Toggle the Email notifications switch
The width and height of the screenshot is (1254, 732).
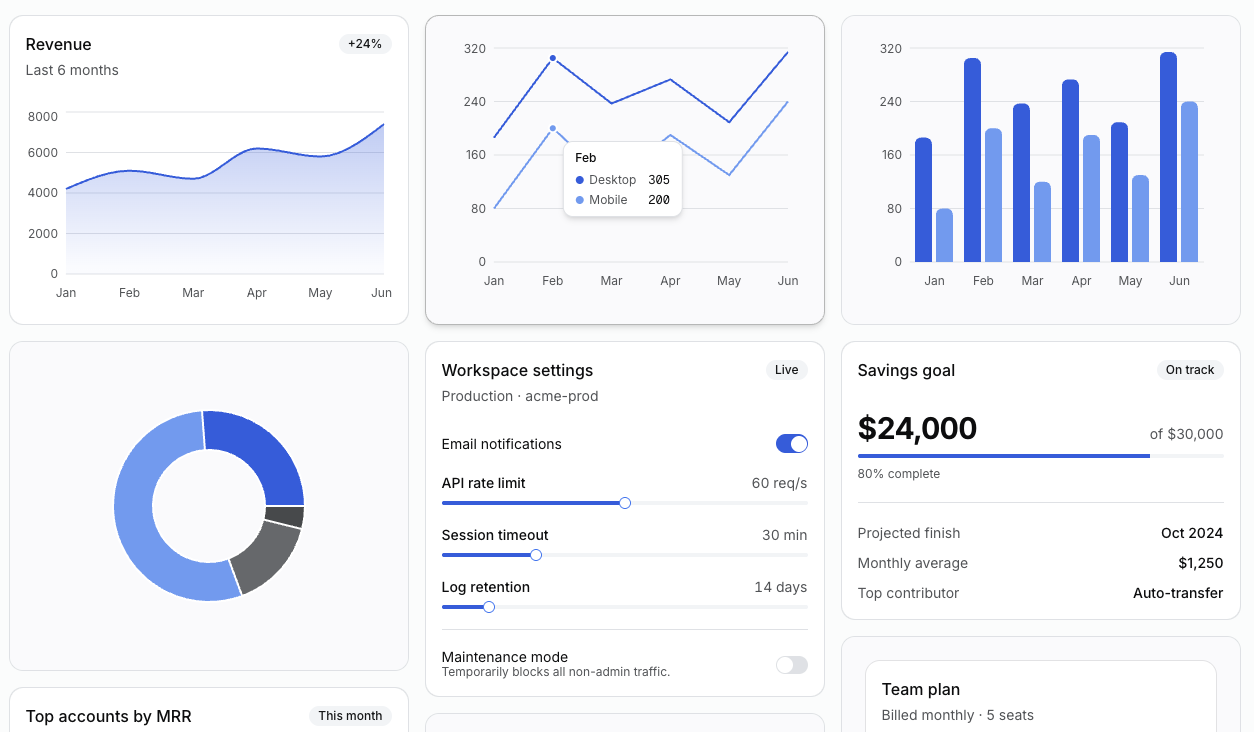tap(791, 444)
